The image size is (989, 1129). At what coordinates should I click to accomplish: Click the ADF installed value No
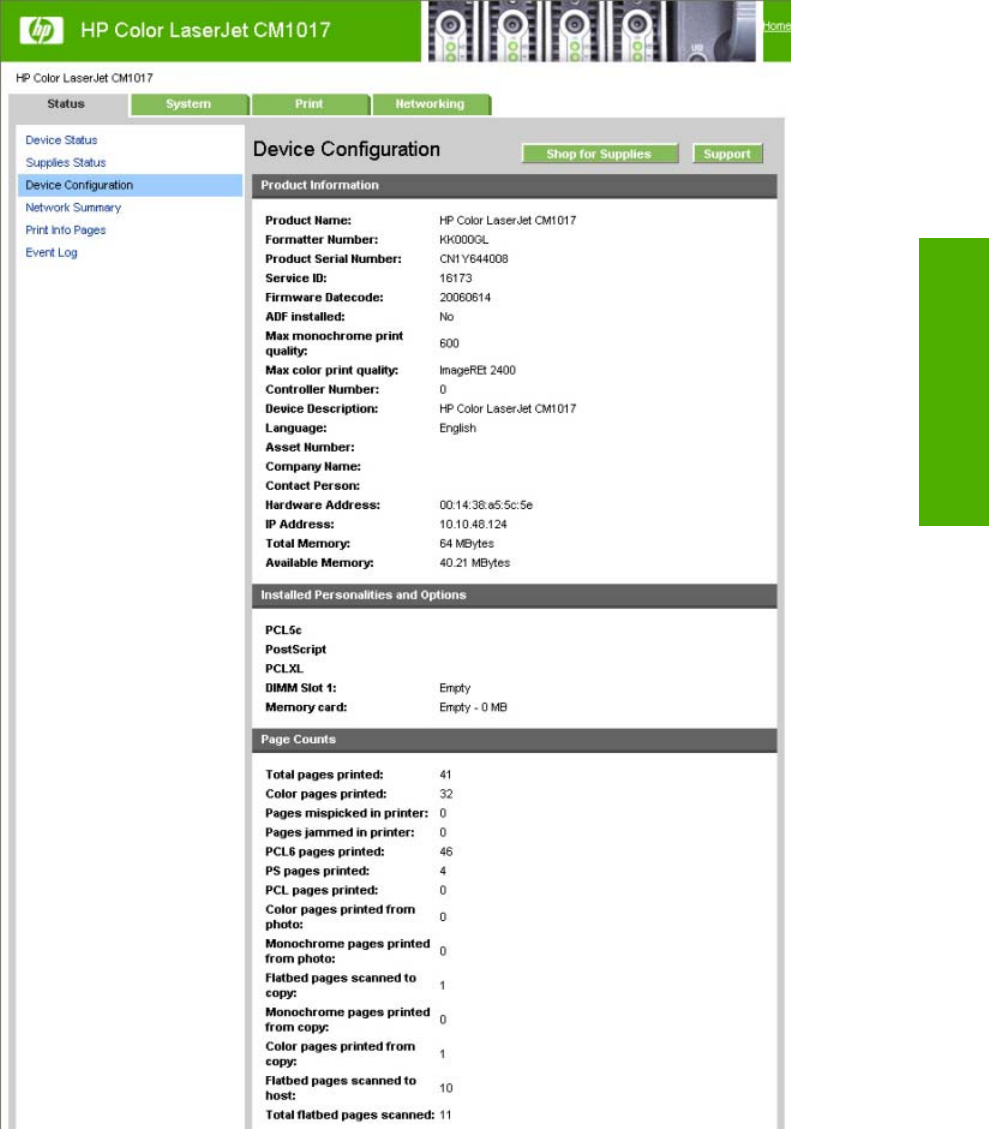(x=446, y=317)
